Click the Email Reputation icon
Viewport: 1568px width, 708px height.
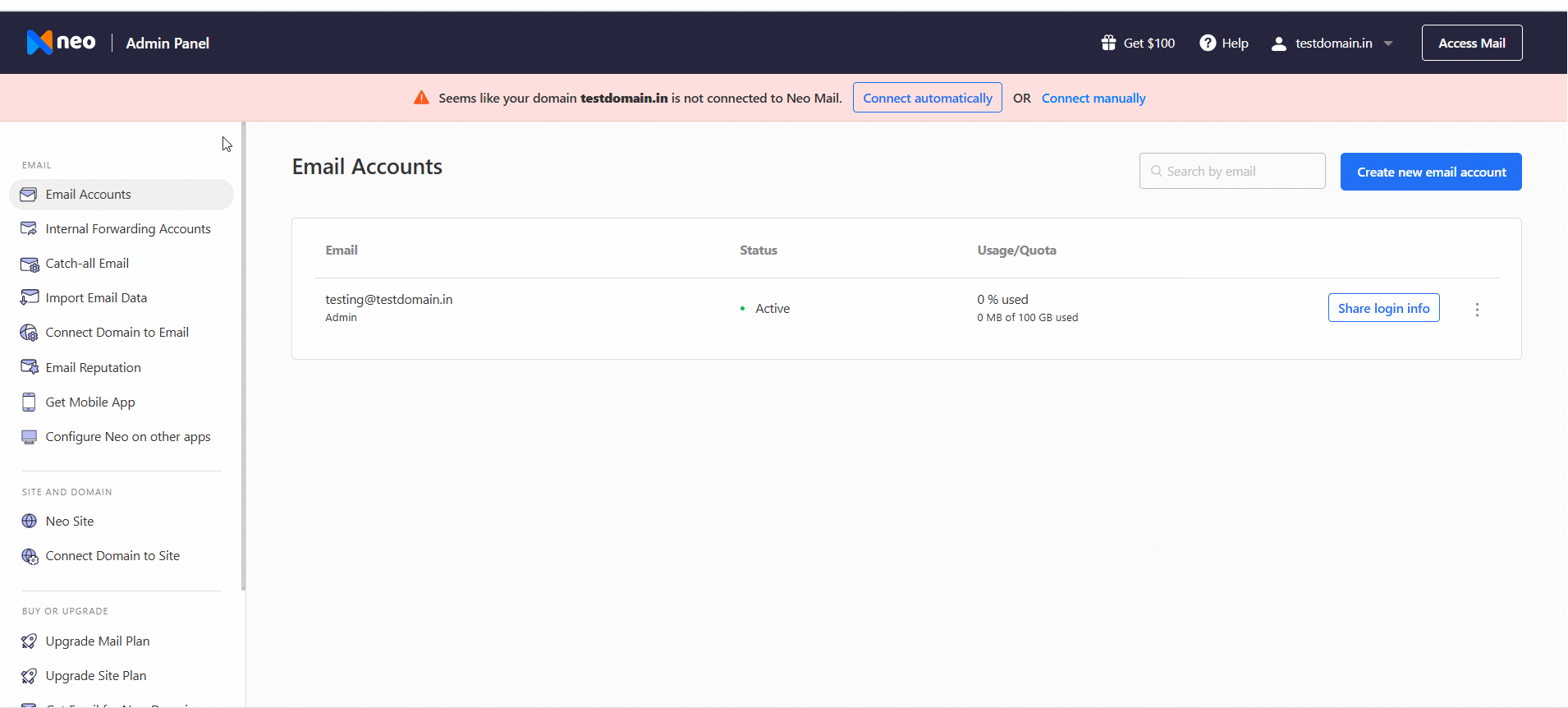coord(30,367)
